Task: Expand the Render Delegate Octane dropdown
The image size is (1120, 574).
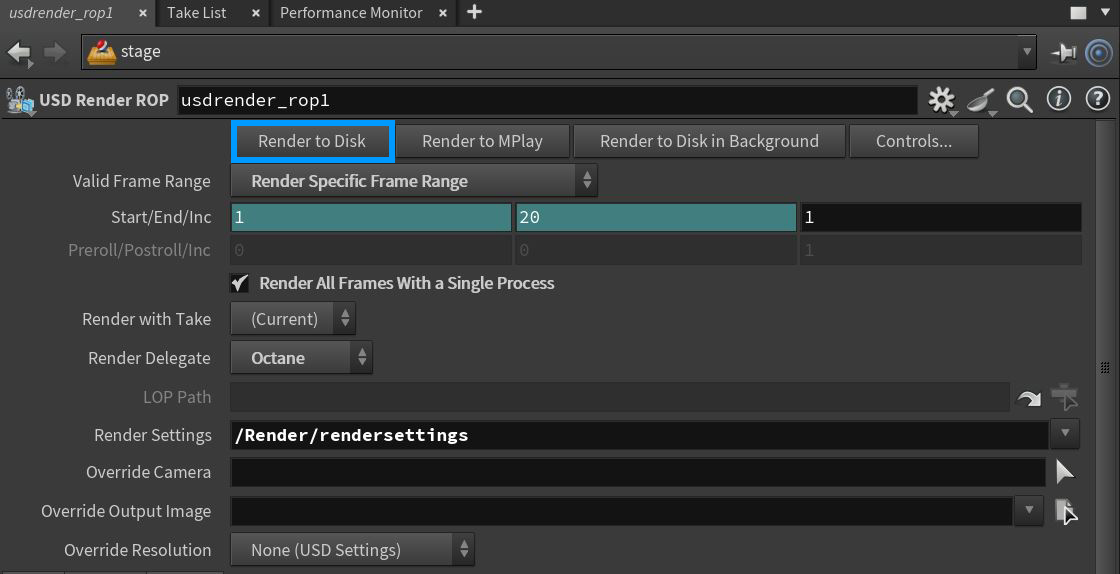Action: click(x=301, y=358)
